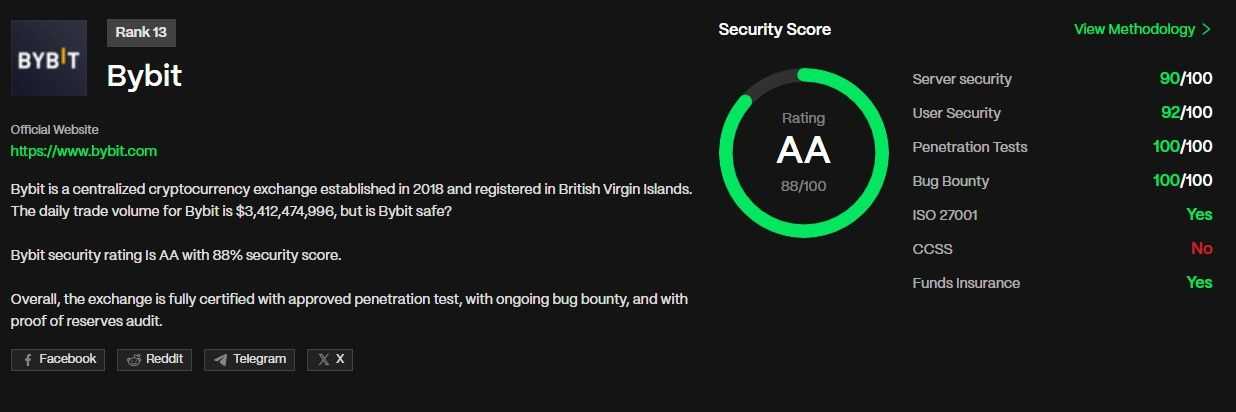1236x412 pixels.
Task: Click the Security Score heading
Action: [x=774, y=29]
